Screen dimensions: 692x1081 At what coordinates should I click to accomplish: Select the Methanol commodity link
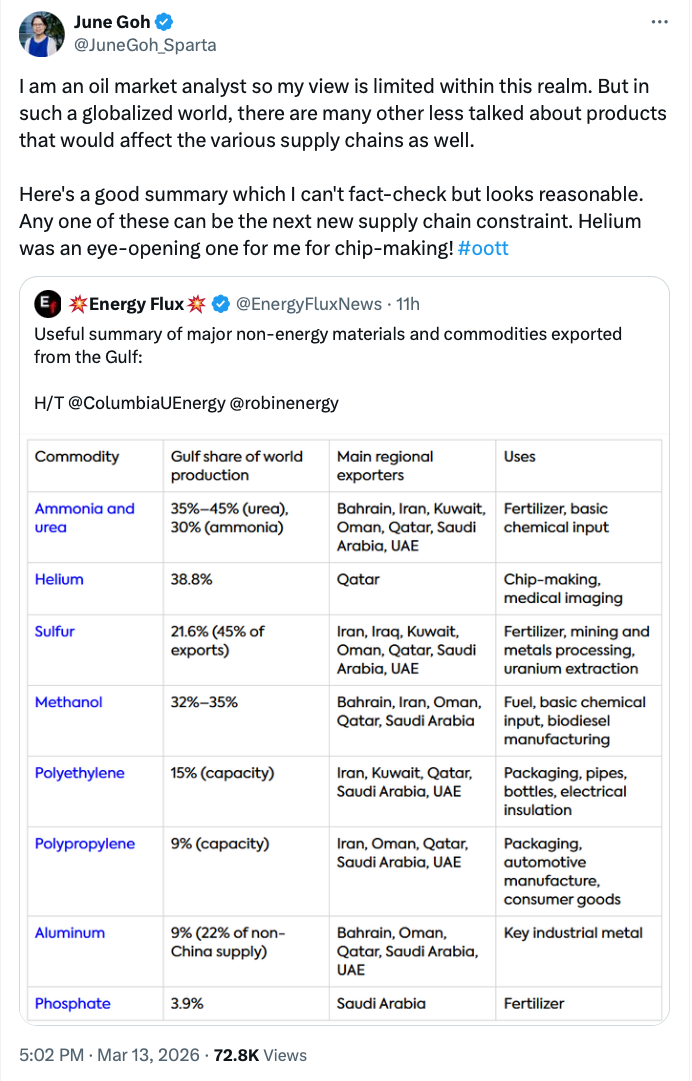coord(68,702)
